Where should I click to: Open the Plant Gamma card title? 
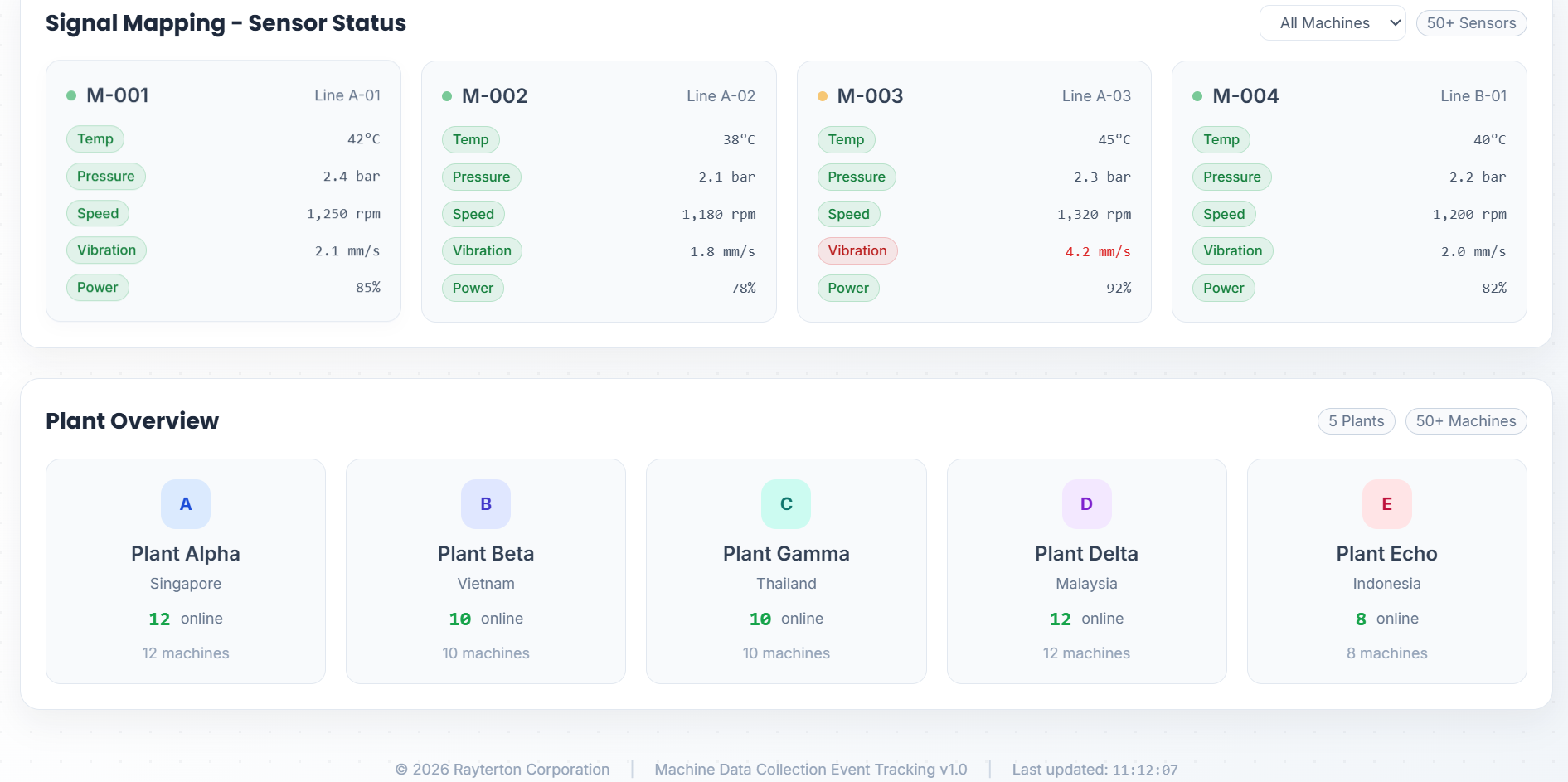click(786, 554)
